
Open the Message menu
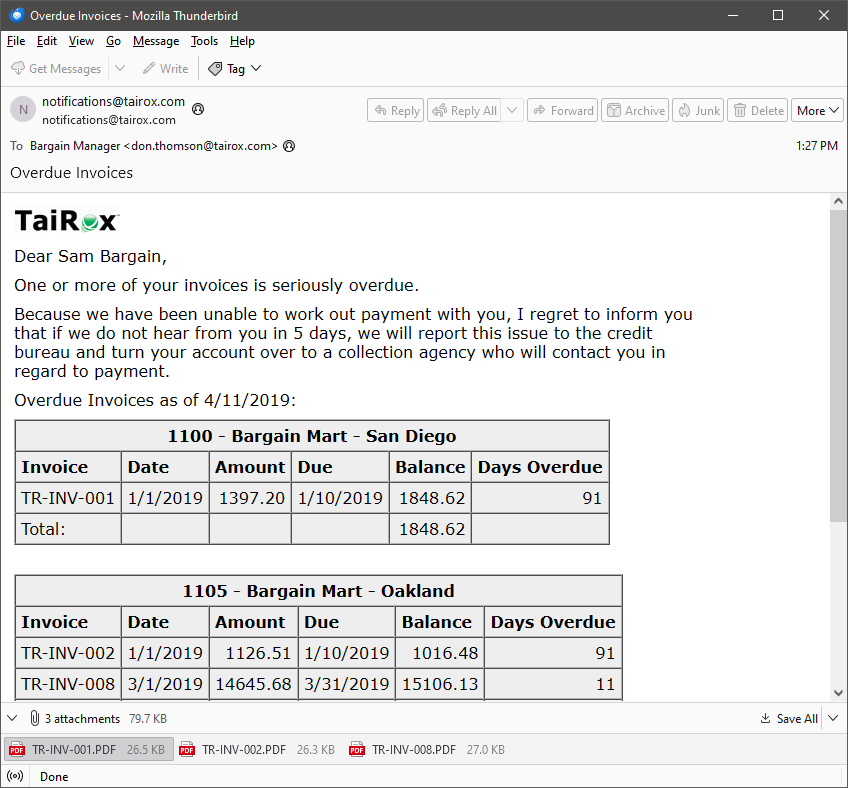[156, 41]
